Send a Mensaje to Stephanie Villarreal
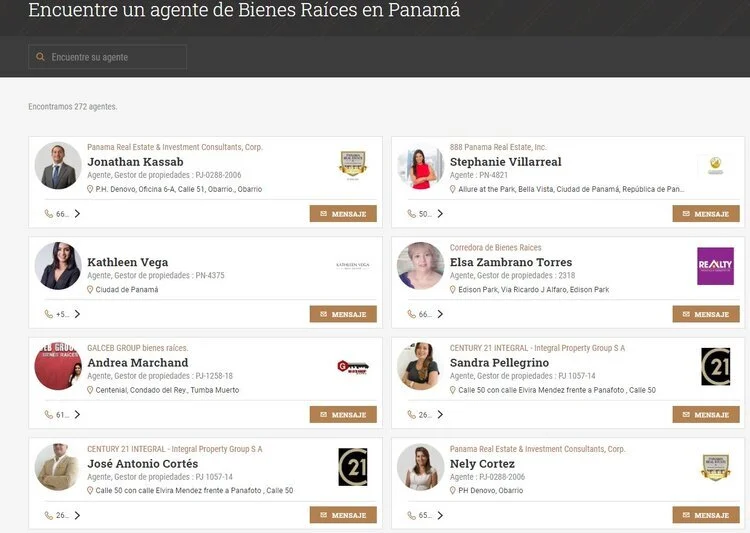Viewport: 750px width, 533px height. coord(706,214)
